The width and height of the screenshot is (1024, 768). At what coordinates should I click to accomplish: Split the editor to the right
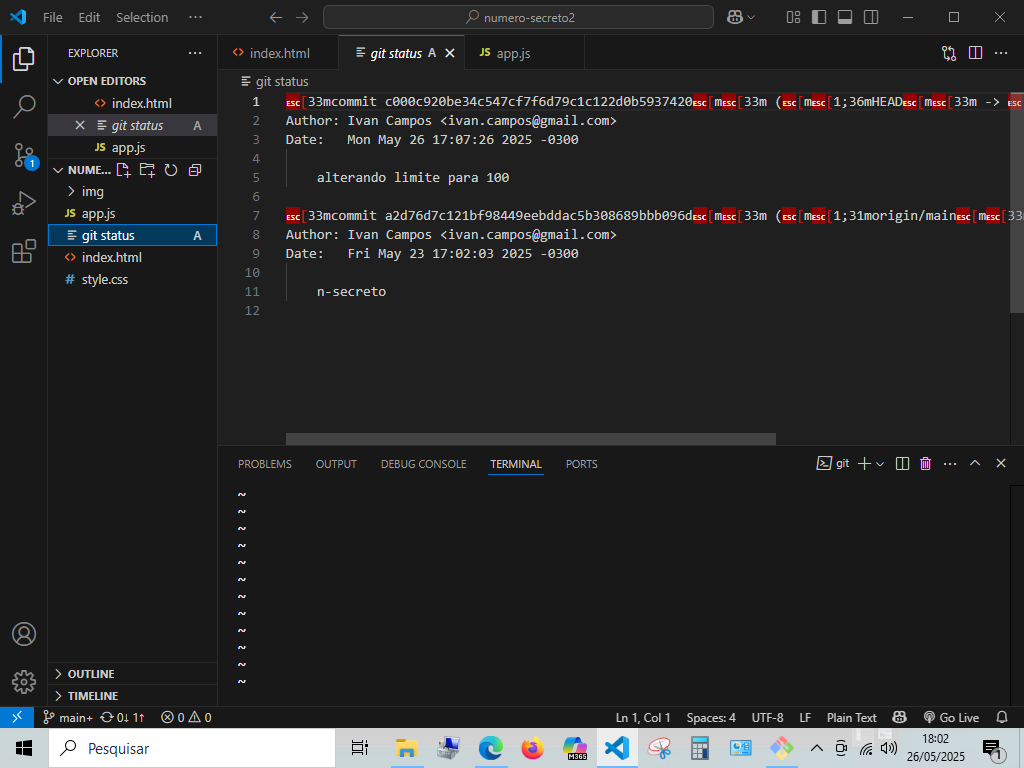click(x=975, y=53)
